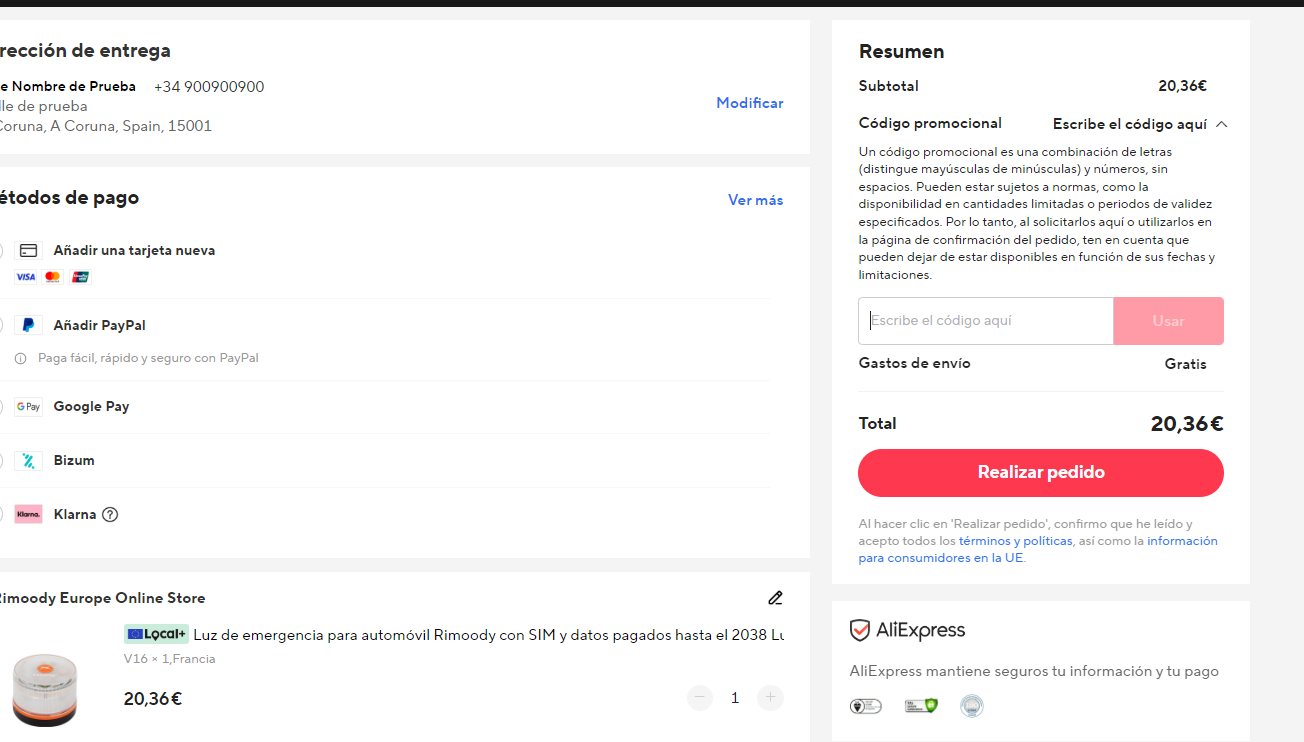
Task: Click the credit card icon beside Añadir una tarjeta nueva
Action: pyautogui.click(x=29, y=251)
